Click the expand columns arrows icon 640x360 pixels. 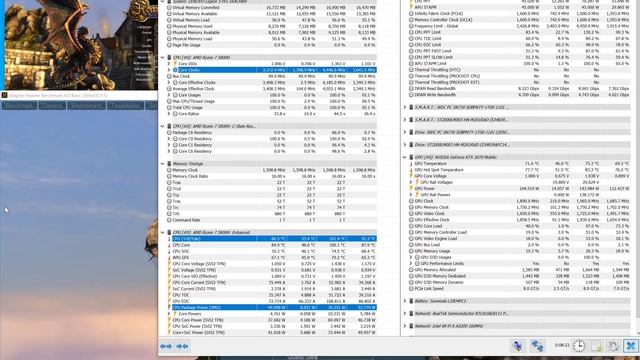[166, 347]
